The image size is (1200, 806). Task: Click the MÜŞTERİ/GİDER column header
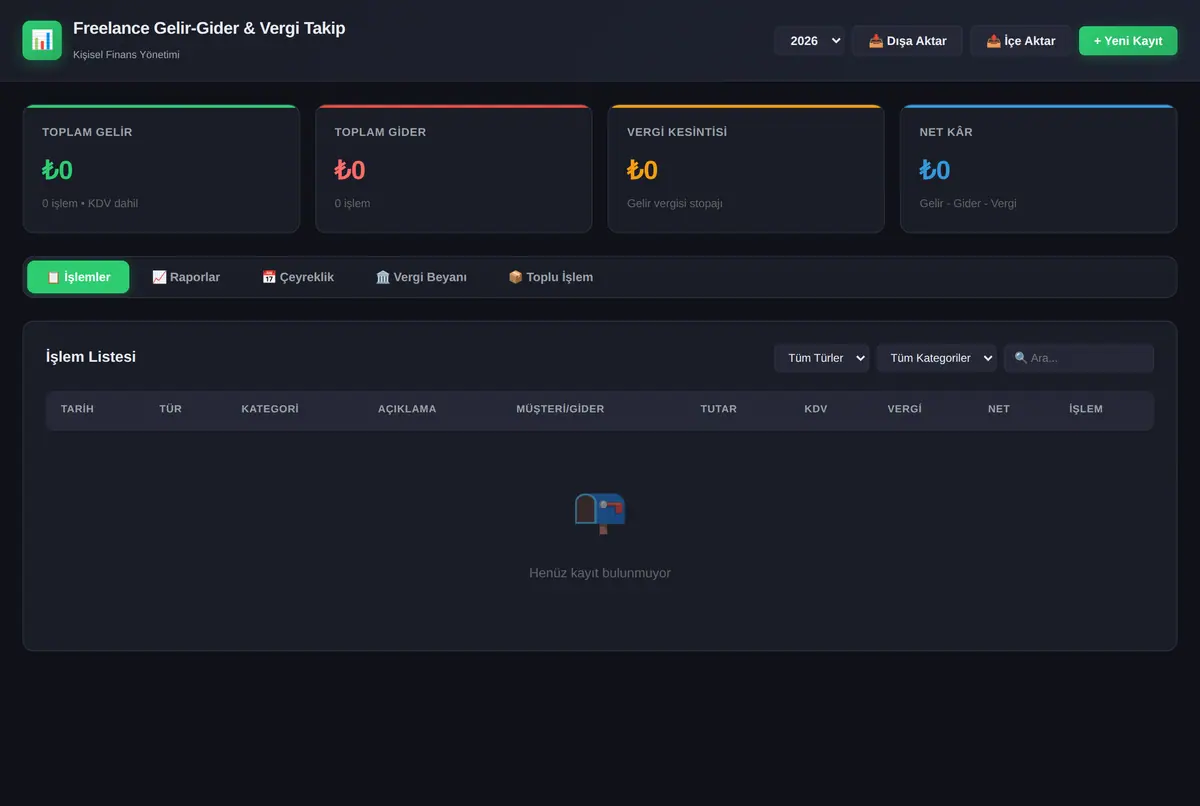click(x=560, y=409)
